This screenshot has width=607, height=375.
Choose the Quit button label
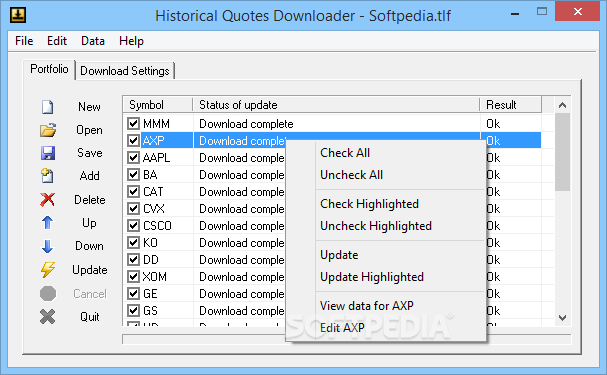point(89,317)
